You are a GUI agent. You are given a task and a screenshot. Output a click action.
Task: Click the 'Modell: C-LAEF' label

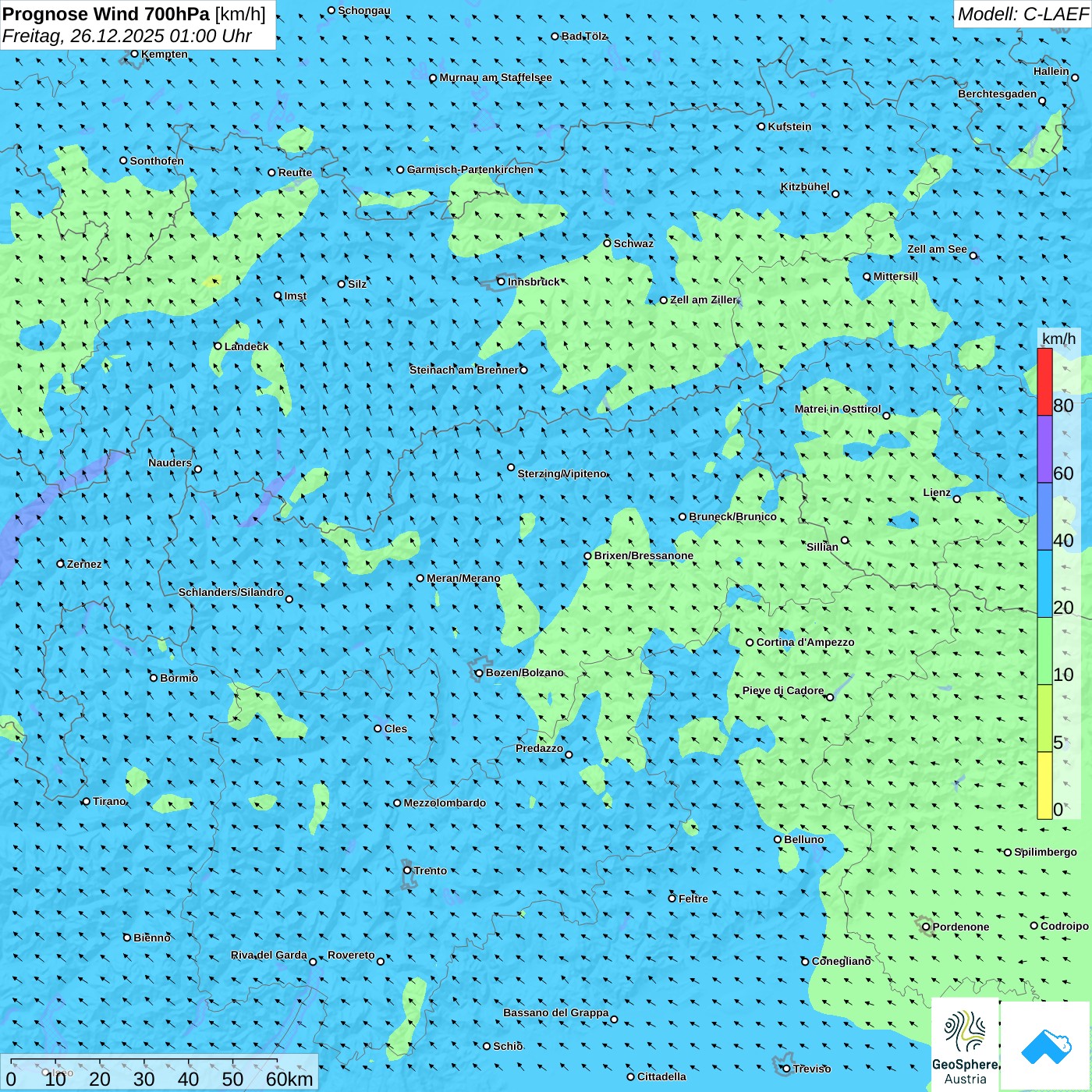pos(1023,13)
